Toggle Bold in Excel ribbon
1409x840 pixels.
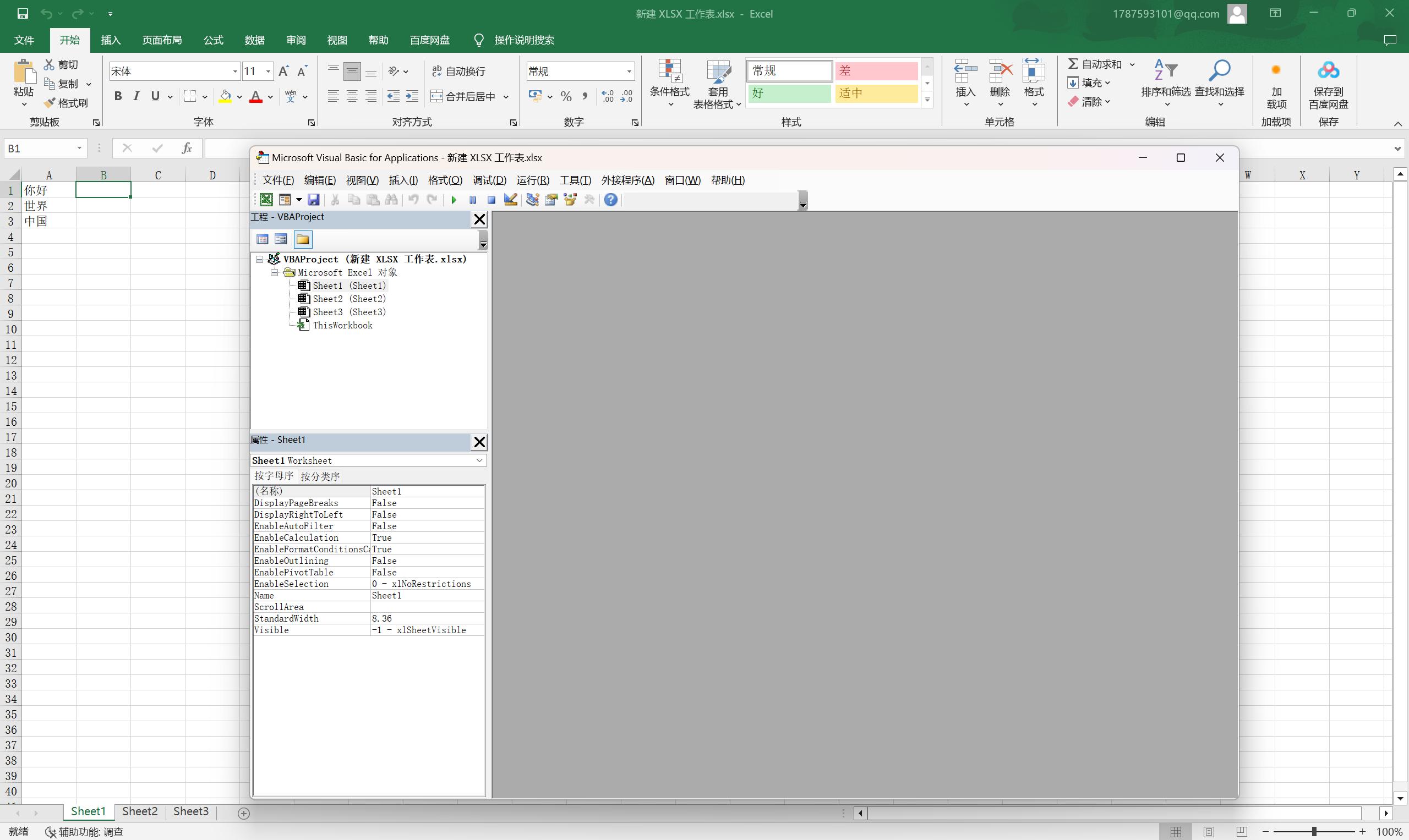point(118,96)
